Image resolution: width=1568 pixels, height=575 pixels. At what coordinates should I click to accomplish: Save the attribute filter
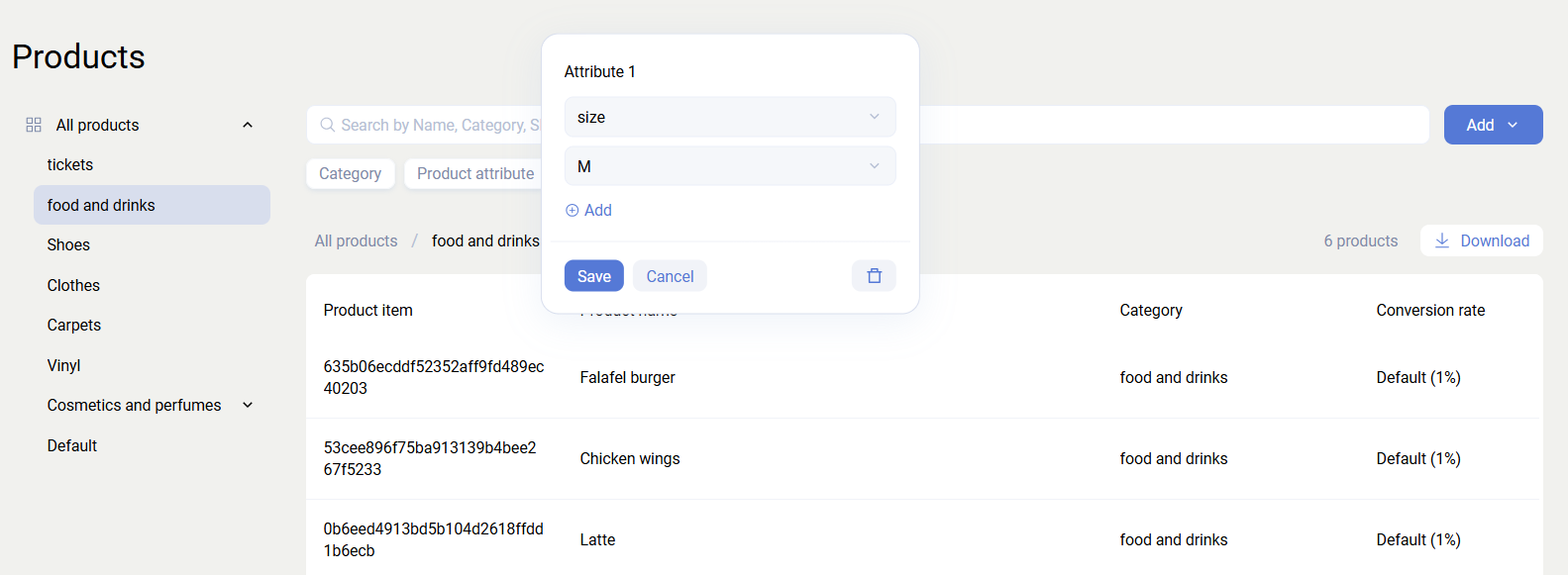[593, 276]
